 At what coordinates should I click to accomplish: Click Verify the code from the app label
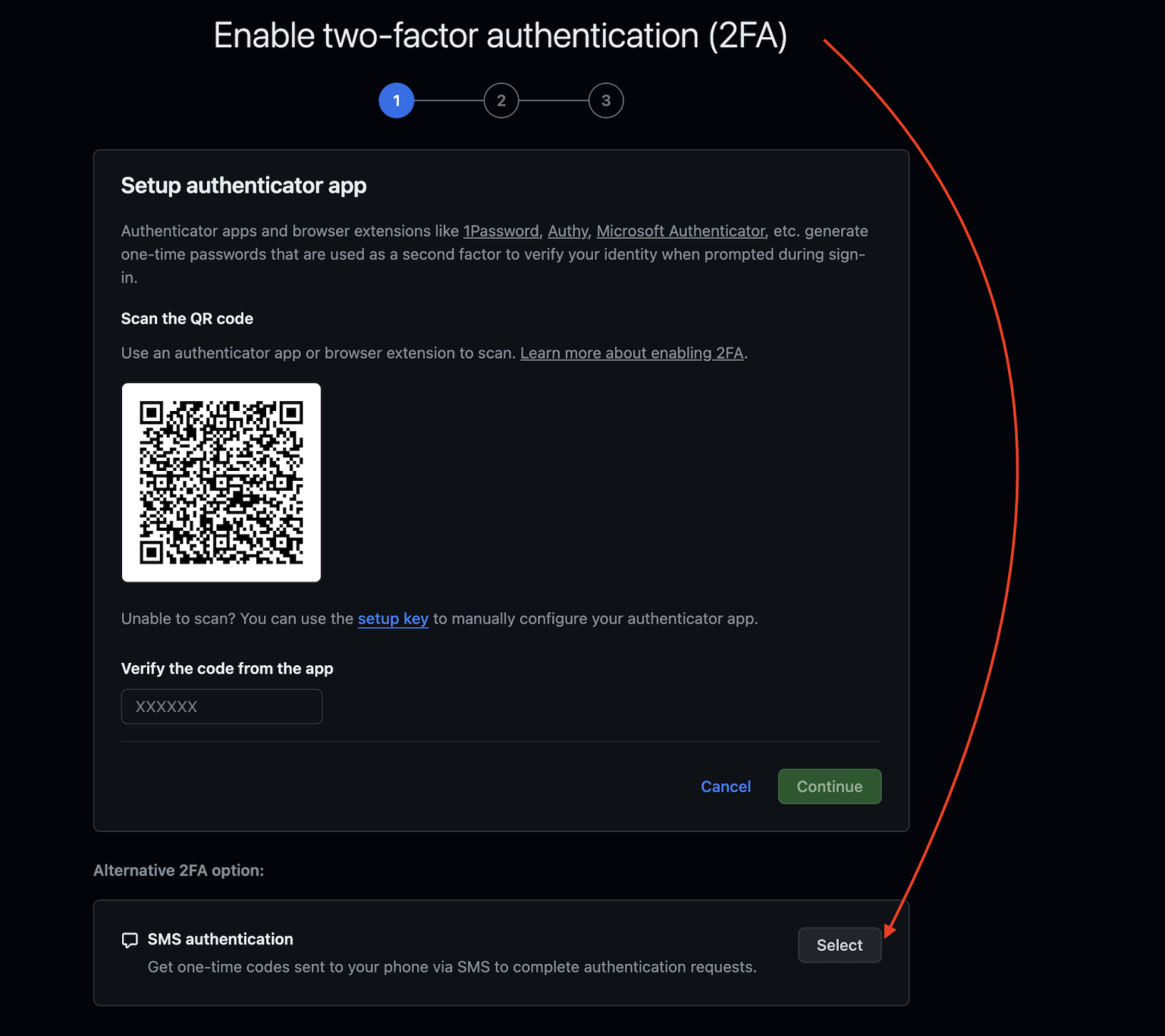pyautogui.click(x=227, y=668)
